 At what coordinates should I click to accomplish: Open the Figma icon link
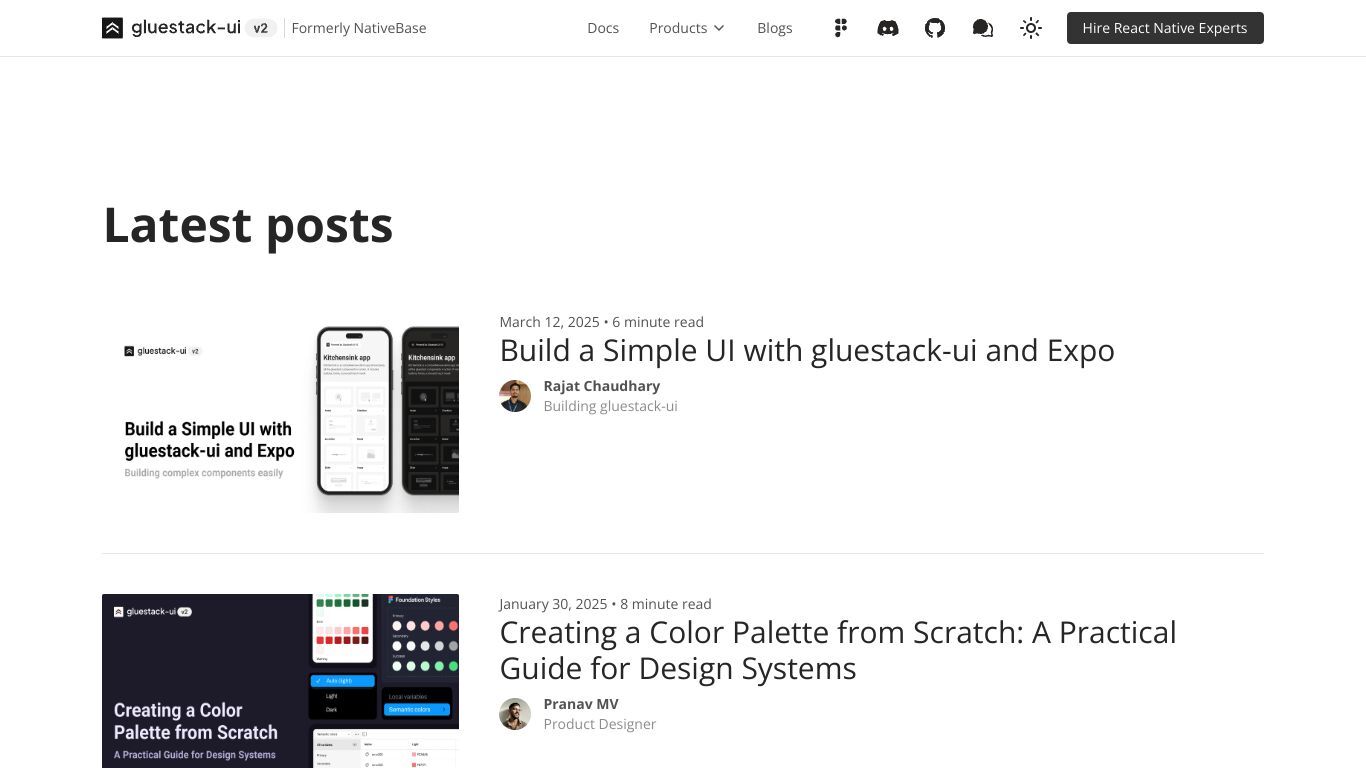[841, 28]
